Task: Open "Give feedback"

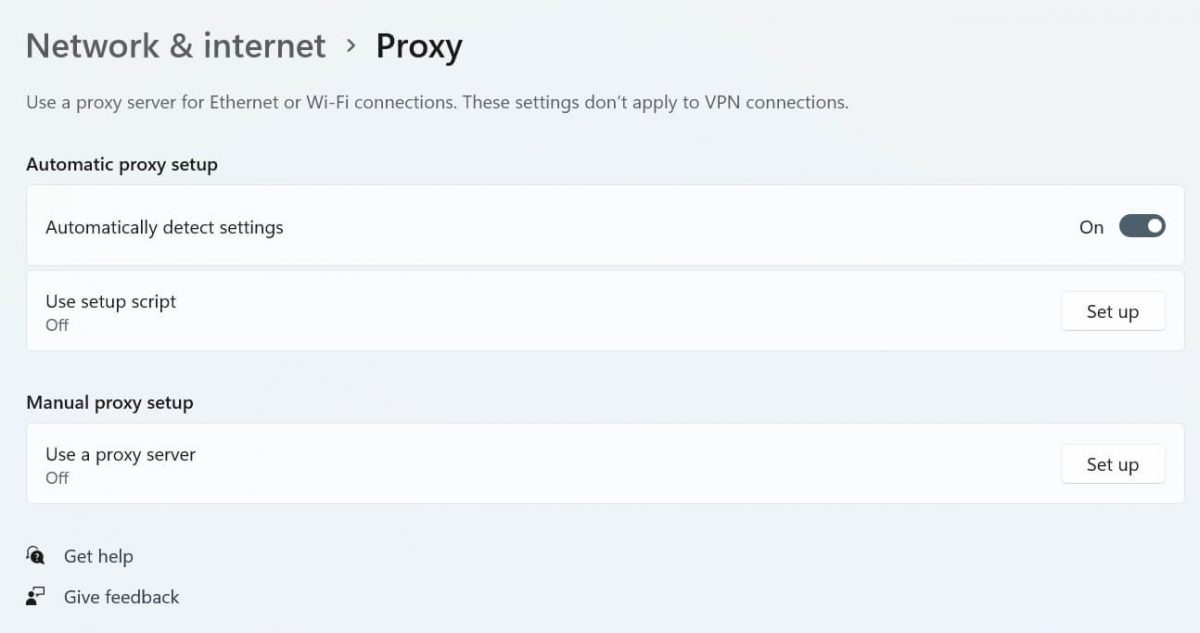Action: (120, 597)
